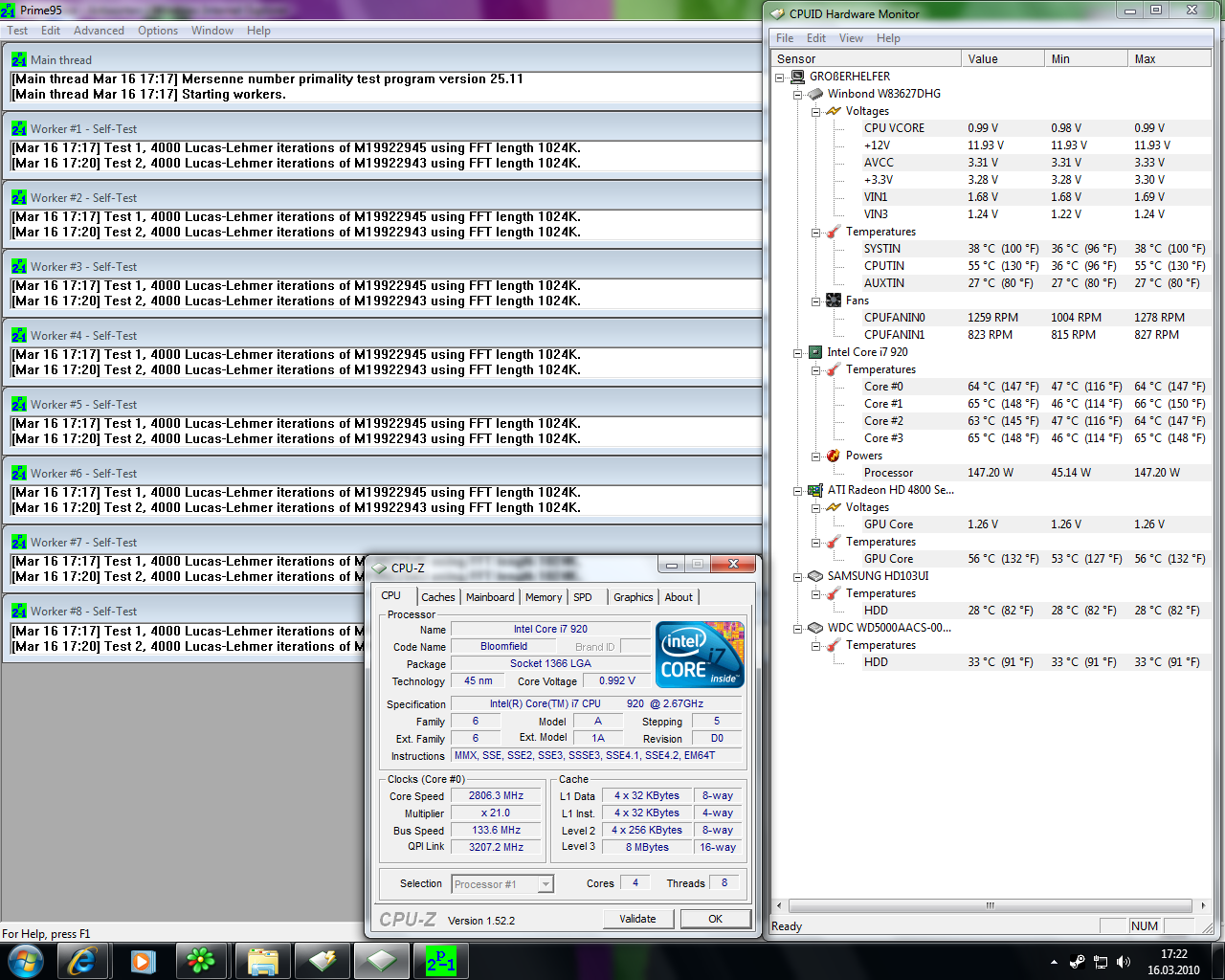Collapse the Fans group
Screen dimensions: 1225x980
pos(815,301)
